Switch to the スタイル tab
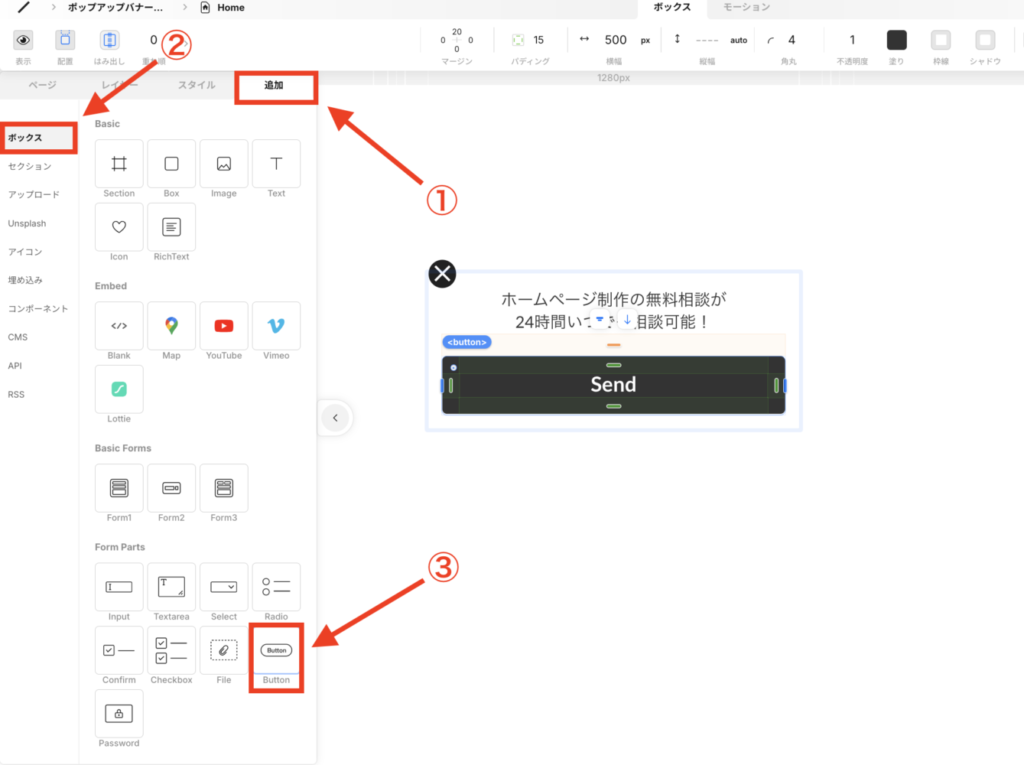 pyautogui.click(x=197, y=85)
